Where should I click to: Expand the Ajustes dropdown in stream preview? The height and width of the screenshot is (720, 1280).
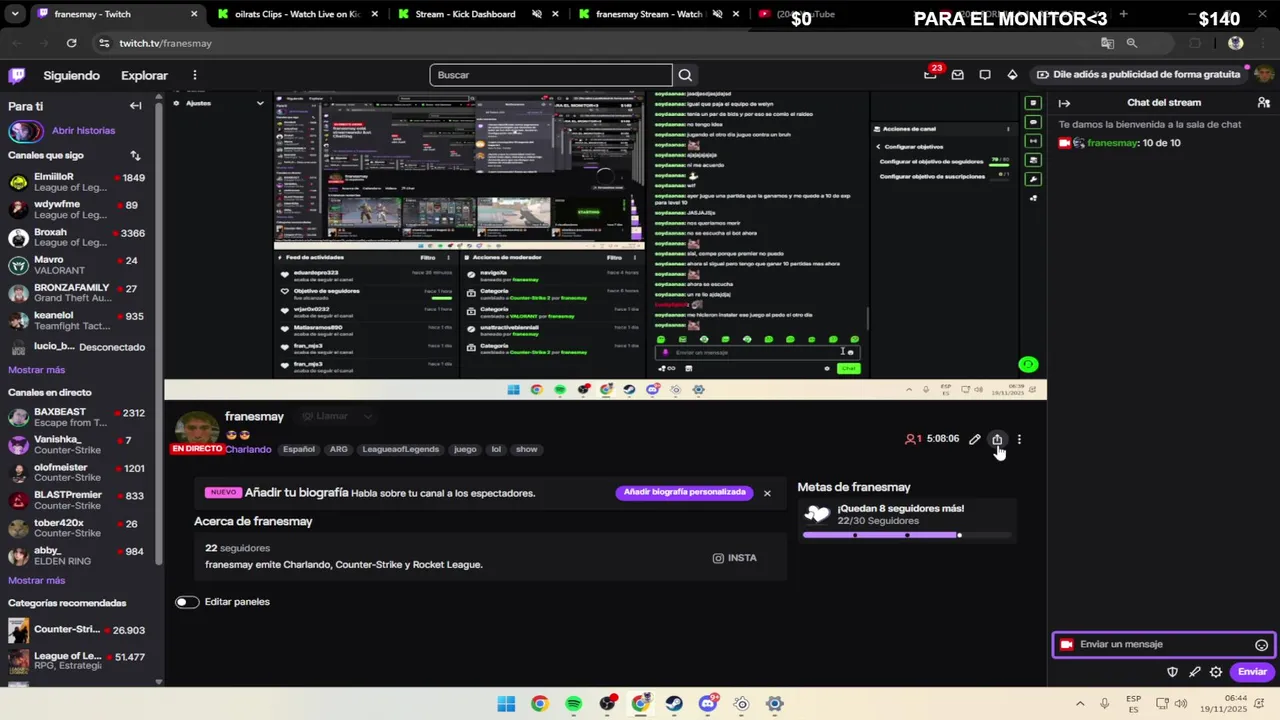260,103
